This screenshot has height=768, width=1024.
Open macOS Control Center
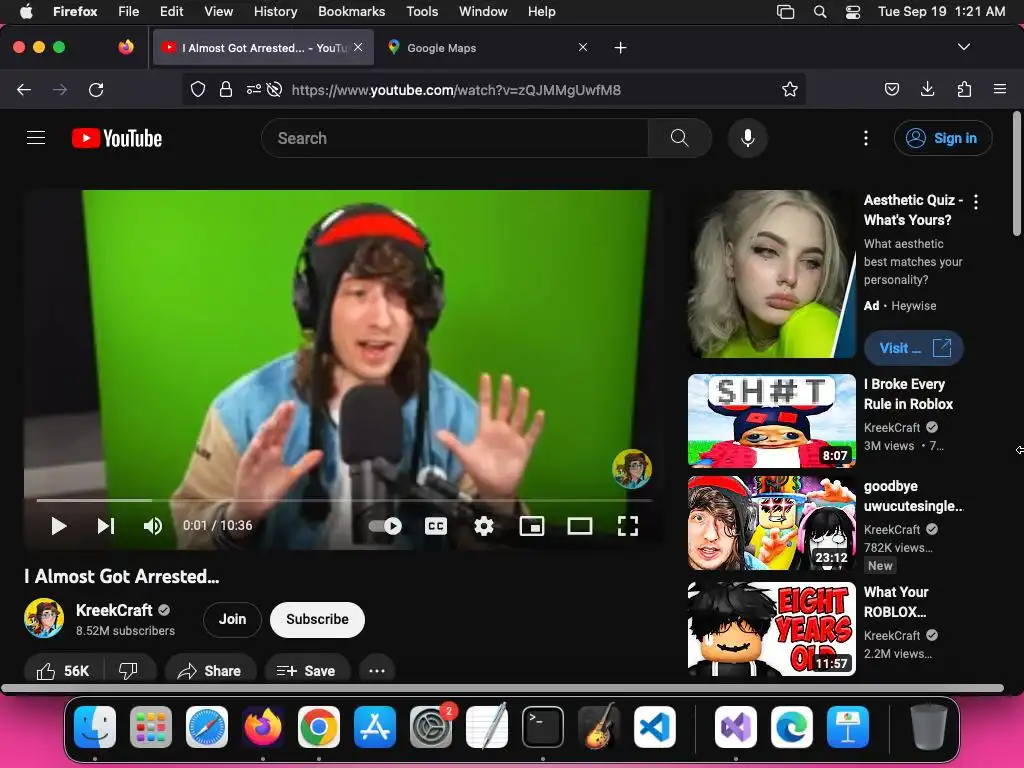852,12
